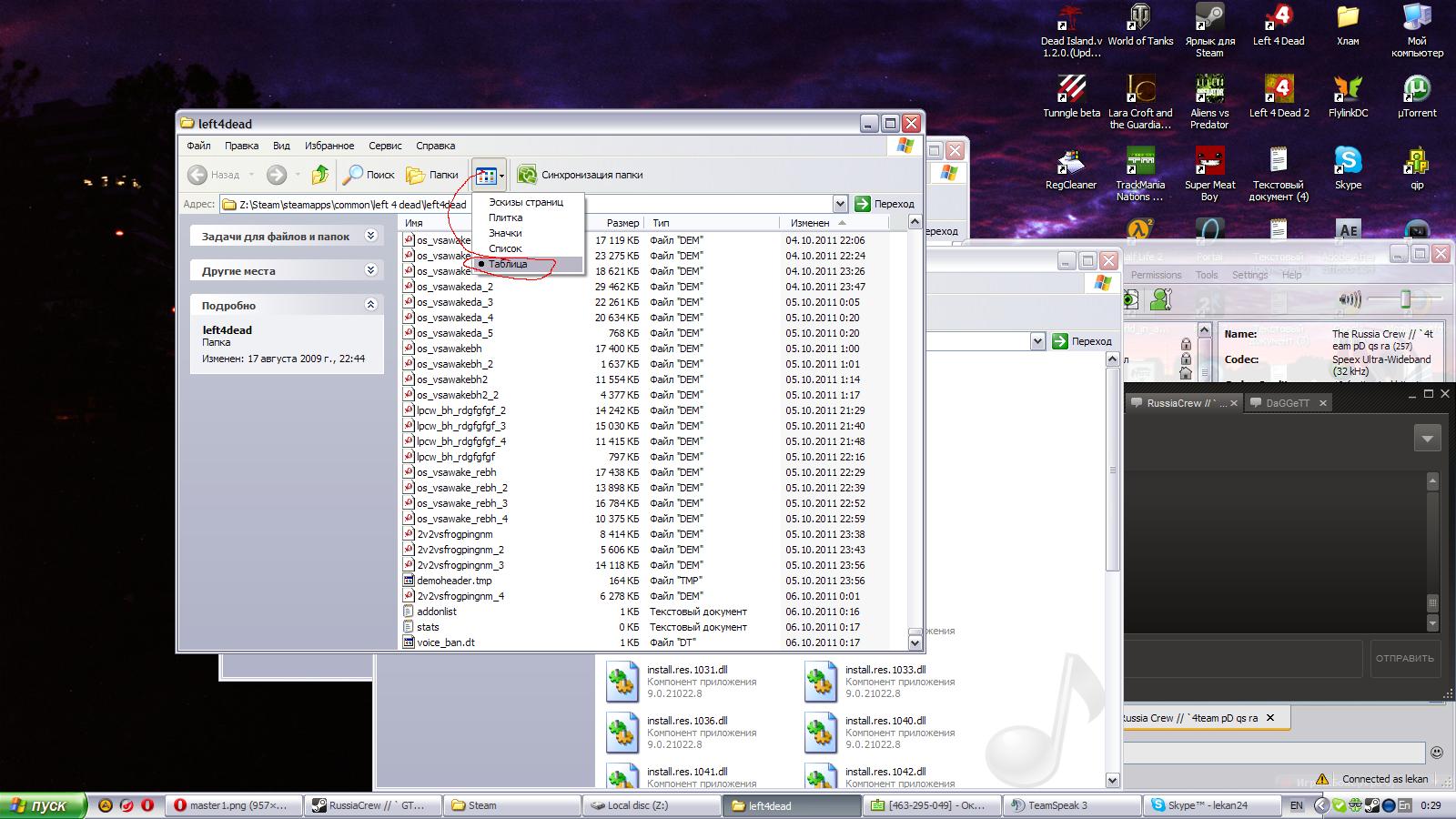
Task: Select the voice_ban.dt file
Action: [x=445, y=642]
